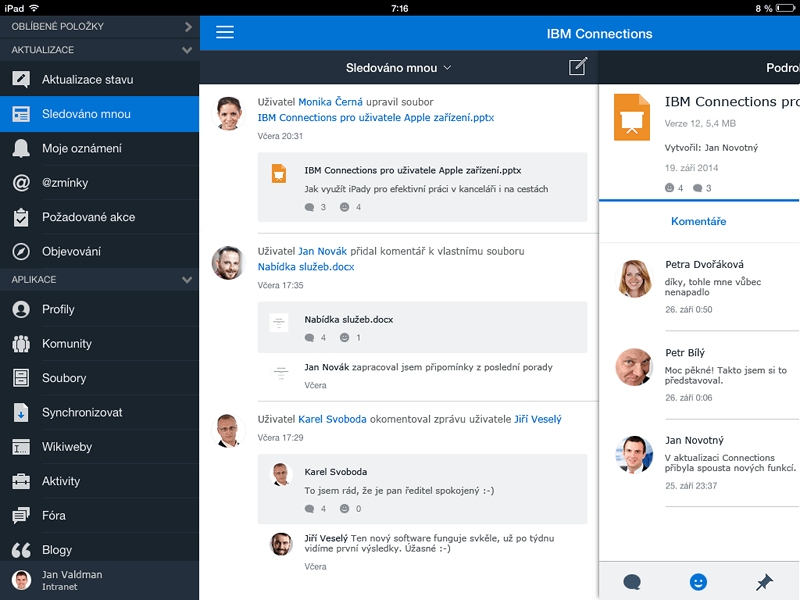Tap Jan Novák avatar in feed

229,263
